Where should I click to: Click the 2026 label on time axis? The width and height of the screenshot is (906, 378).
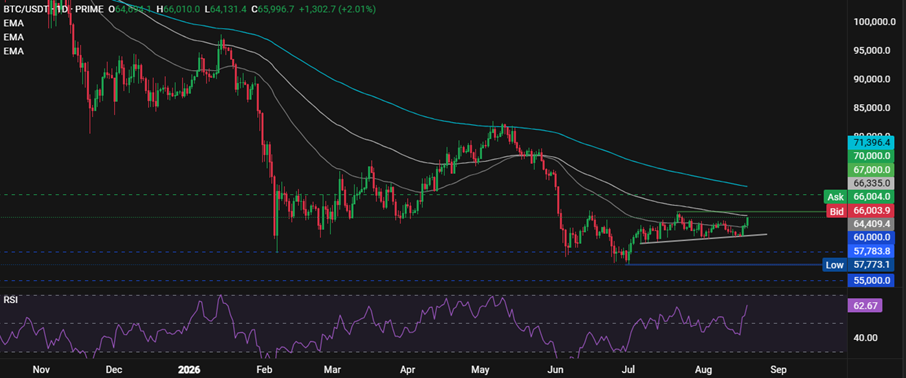click(x=188, y=369)
